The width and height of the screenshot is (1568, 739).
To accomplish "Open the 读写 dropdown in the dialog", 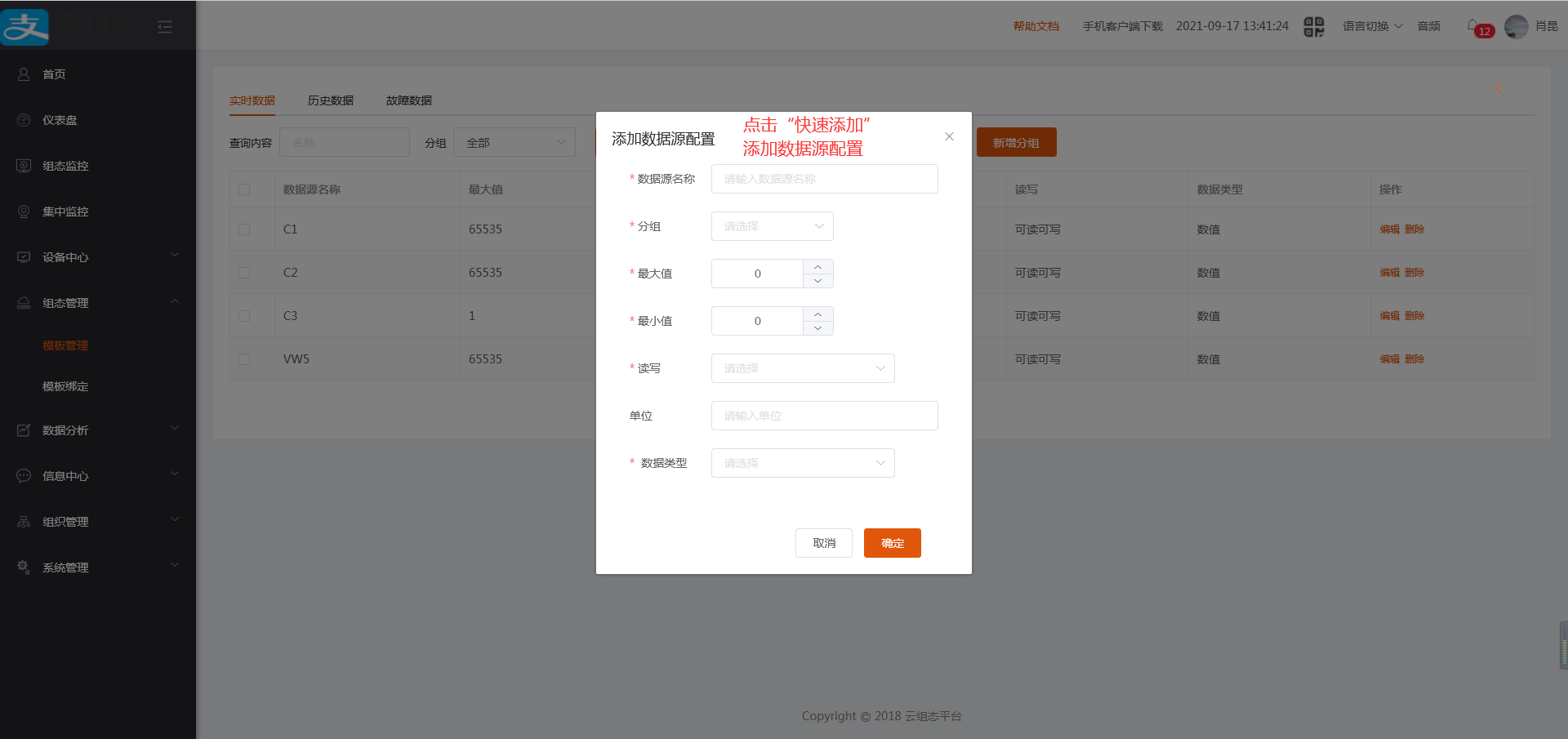I will tap(803, 368).
